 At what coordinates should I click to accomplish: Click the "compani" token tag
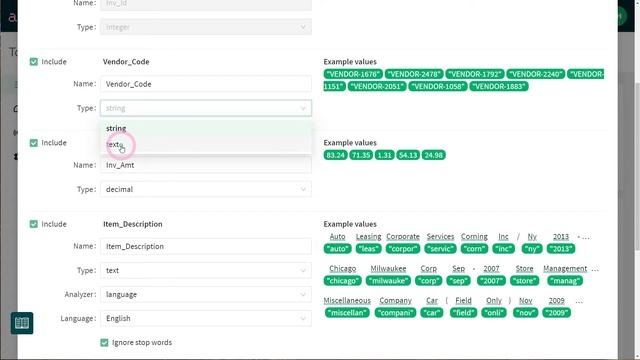[396, 313]
